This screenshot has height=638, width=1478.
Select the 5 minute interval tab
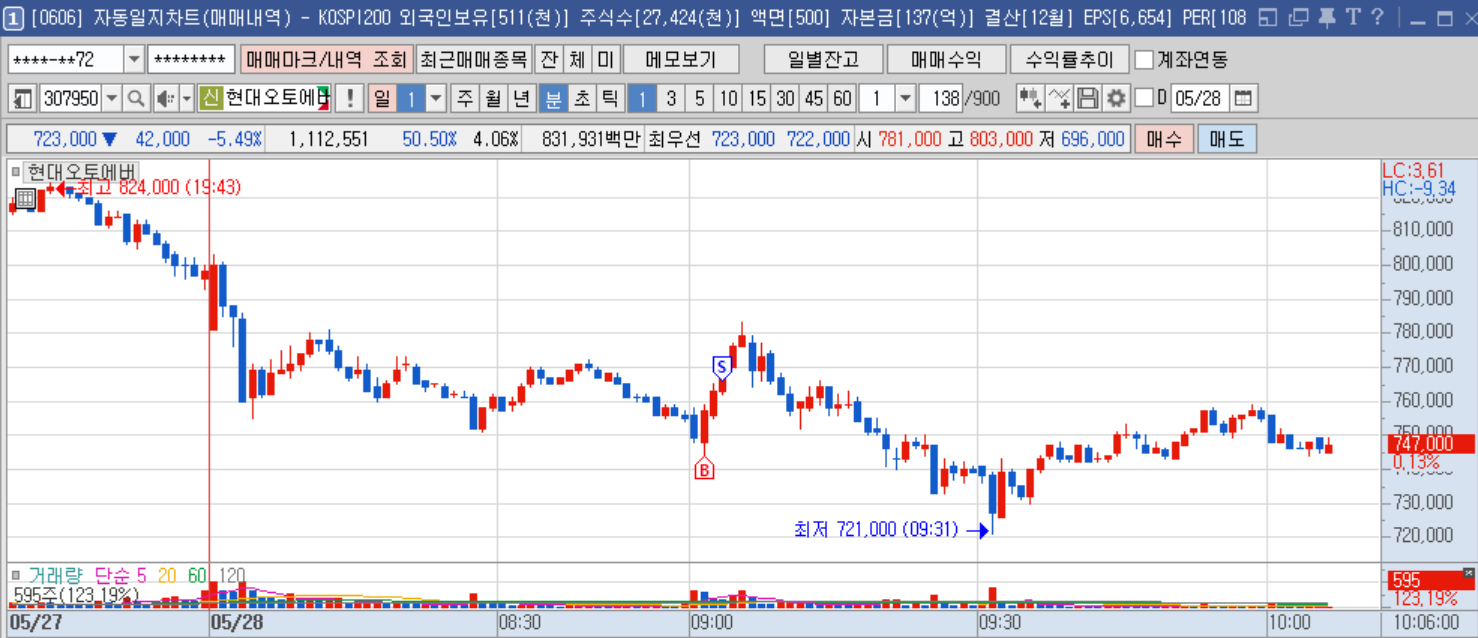[700, 98]
